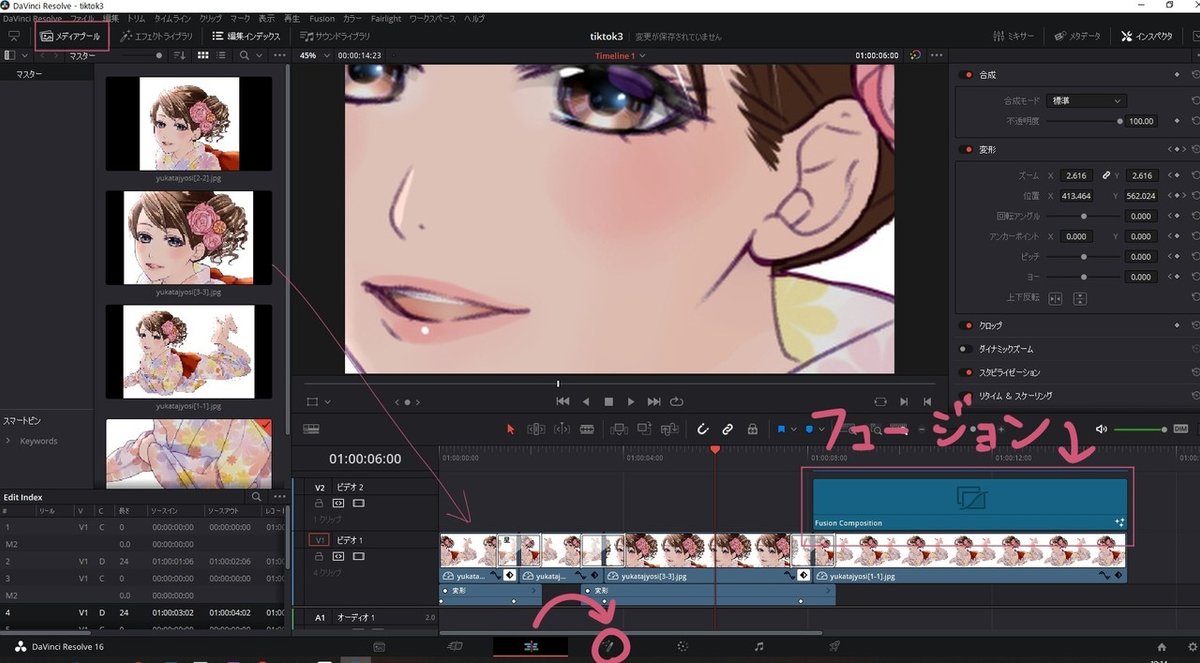This screenshot has width=1200, height=663.
Task: Select the arrow selection tool
Action: coord(511,429)
